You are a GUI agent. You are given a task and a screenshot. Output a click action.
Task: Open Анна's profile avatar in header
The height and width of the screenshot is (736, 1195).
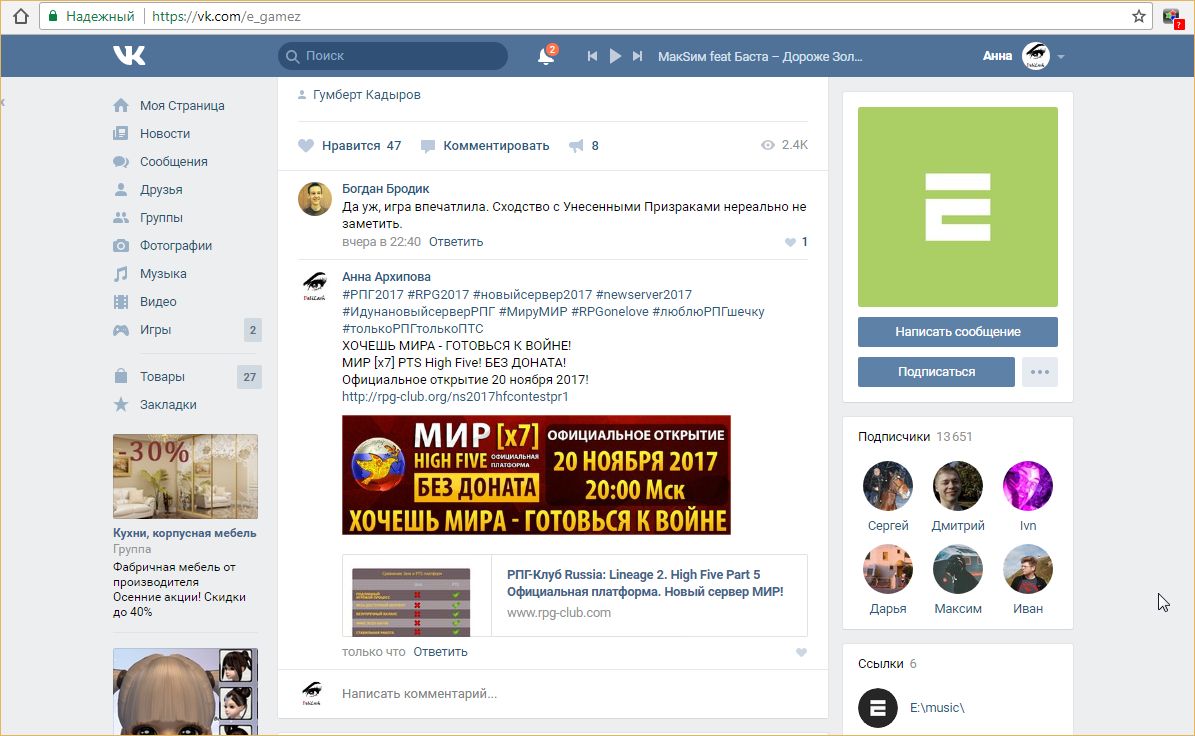(x=1036, y=56)
